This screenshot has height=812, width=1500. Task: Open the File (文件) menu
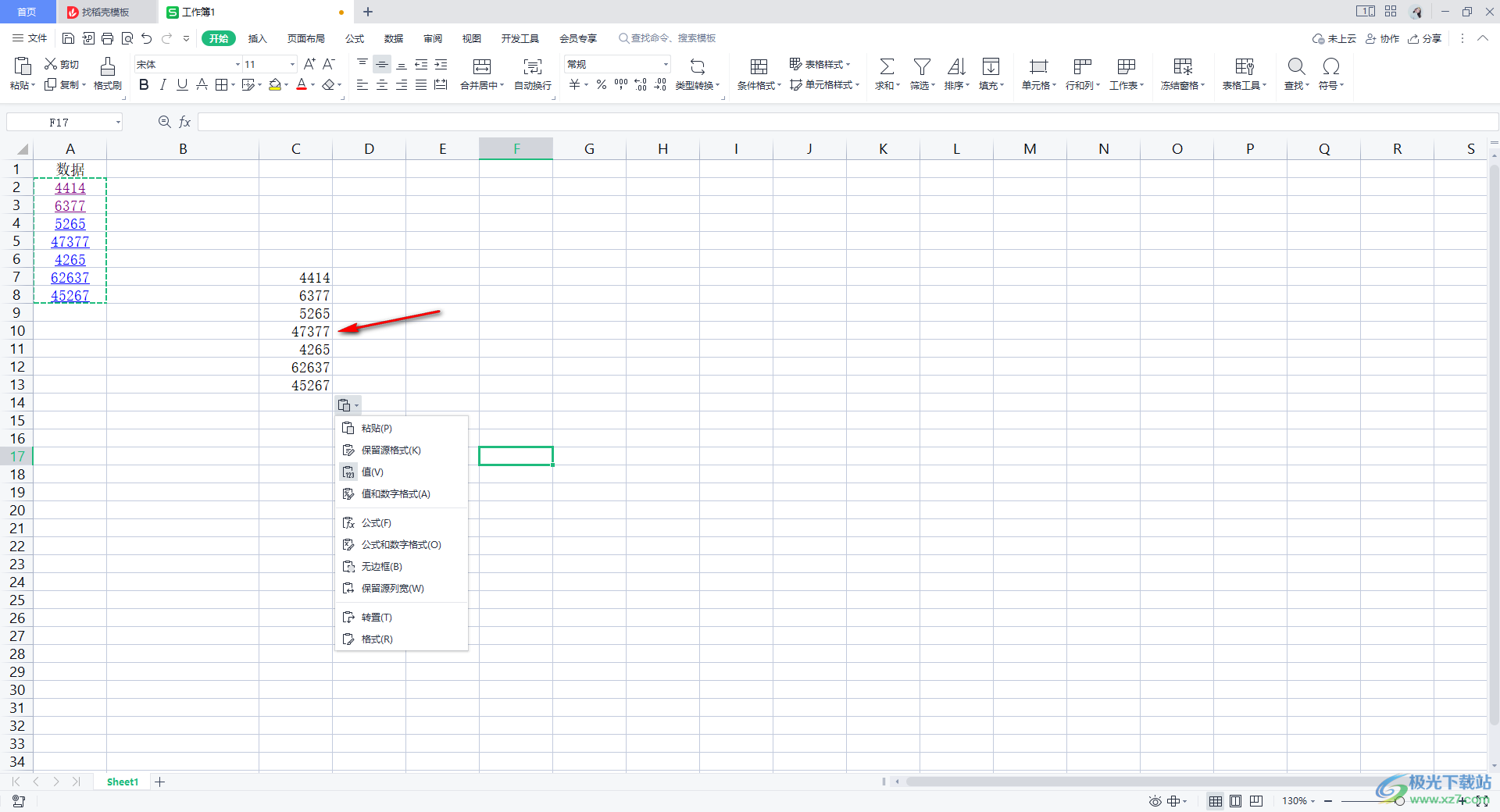[x=30, y=38]
